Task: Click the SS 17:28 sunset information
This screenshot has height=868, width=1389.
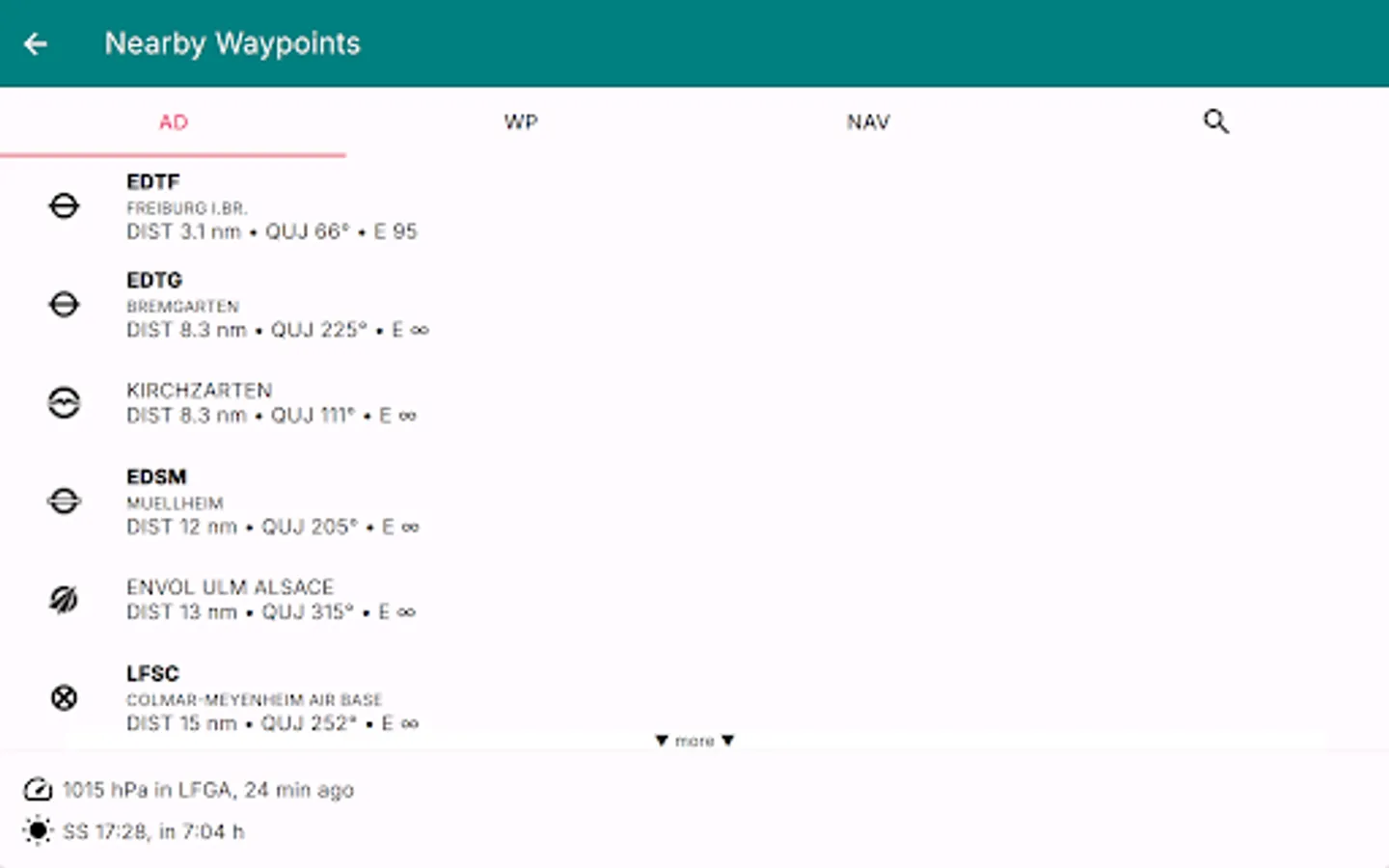Action: [150, 830]
